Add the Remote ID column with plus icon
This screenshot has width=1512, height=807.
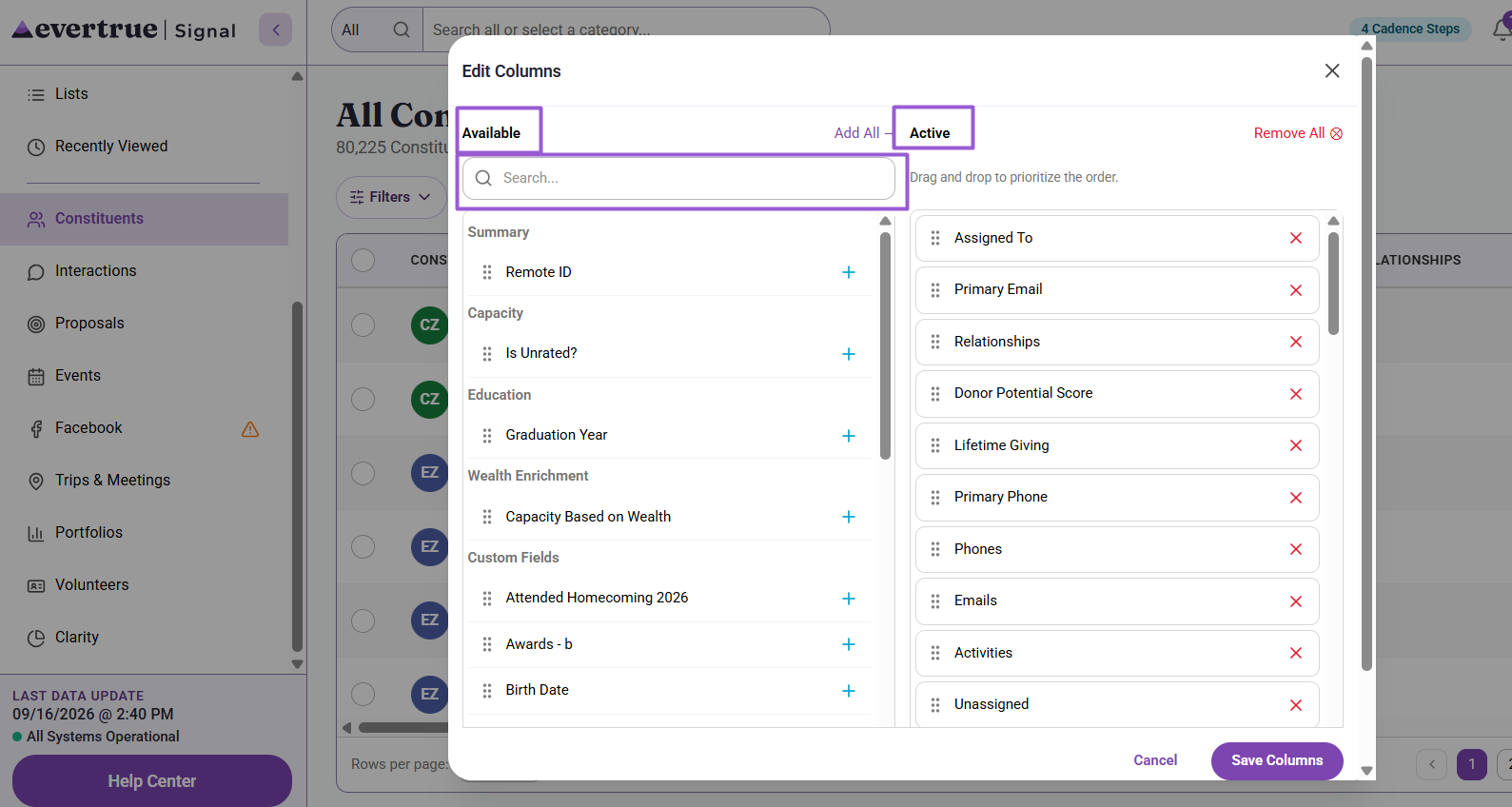[848, 272]
